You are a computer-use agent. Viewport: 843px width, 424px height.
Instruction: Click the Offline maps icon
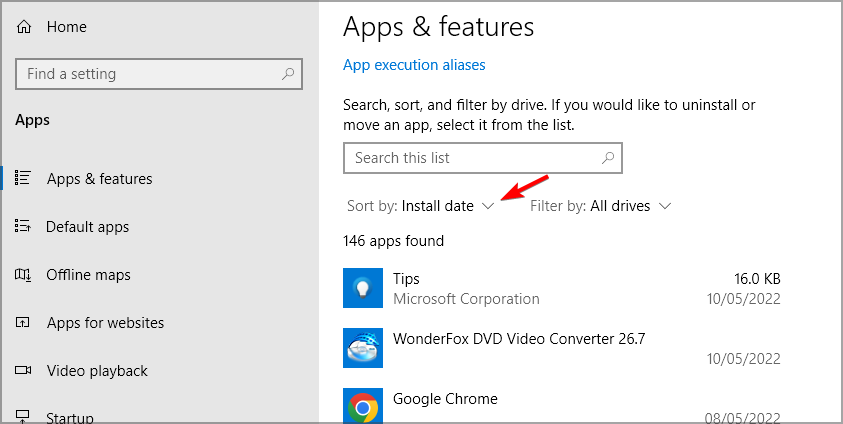point(24,275)
